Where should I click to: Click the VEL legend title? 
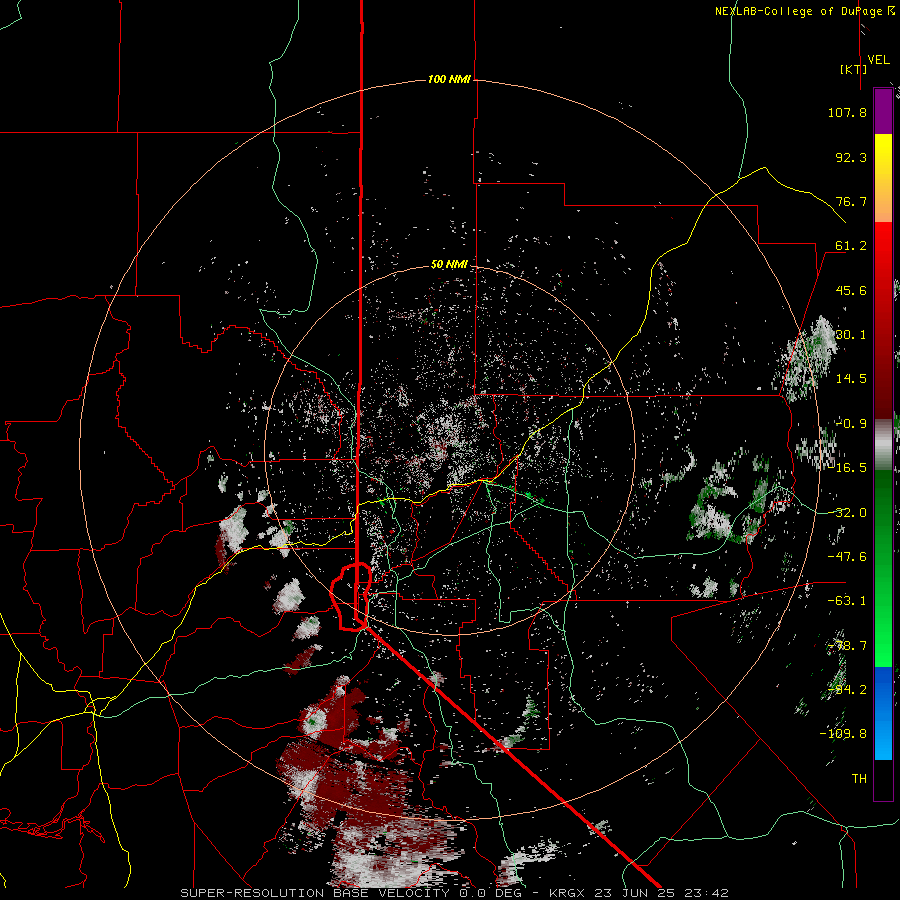(878, 60)
